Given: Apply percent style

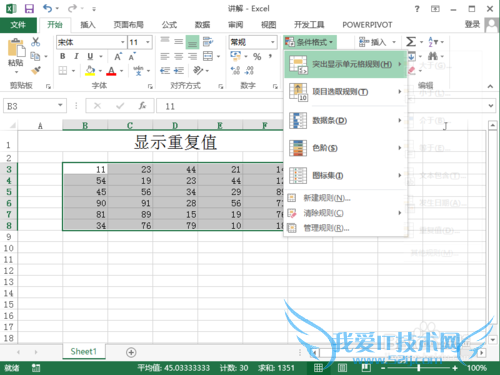Looking at the screenshot, I should [x=257, y=57].
